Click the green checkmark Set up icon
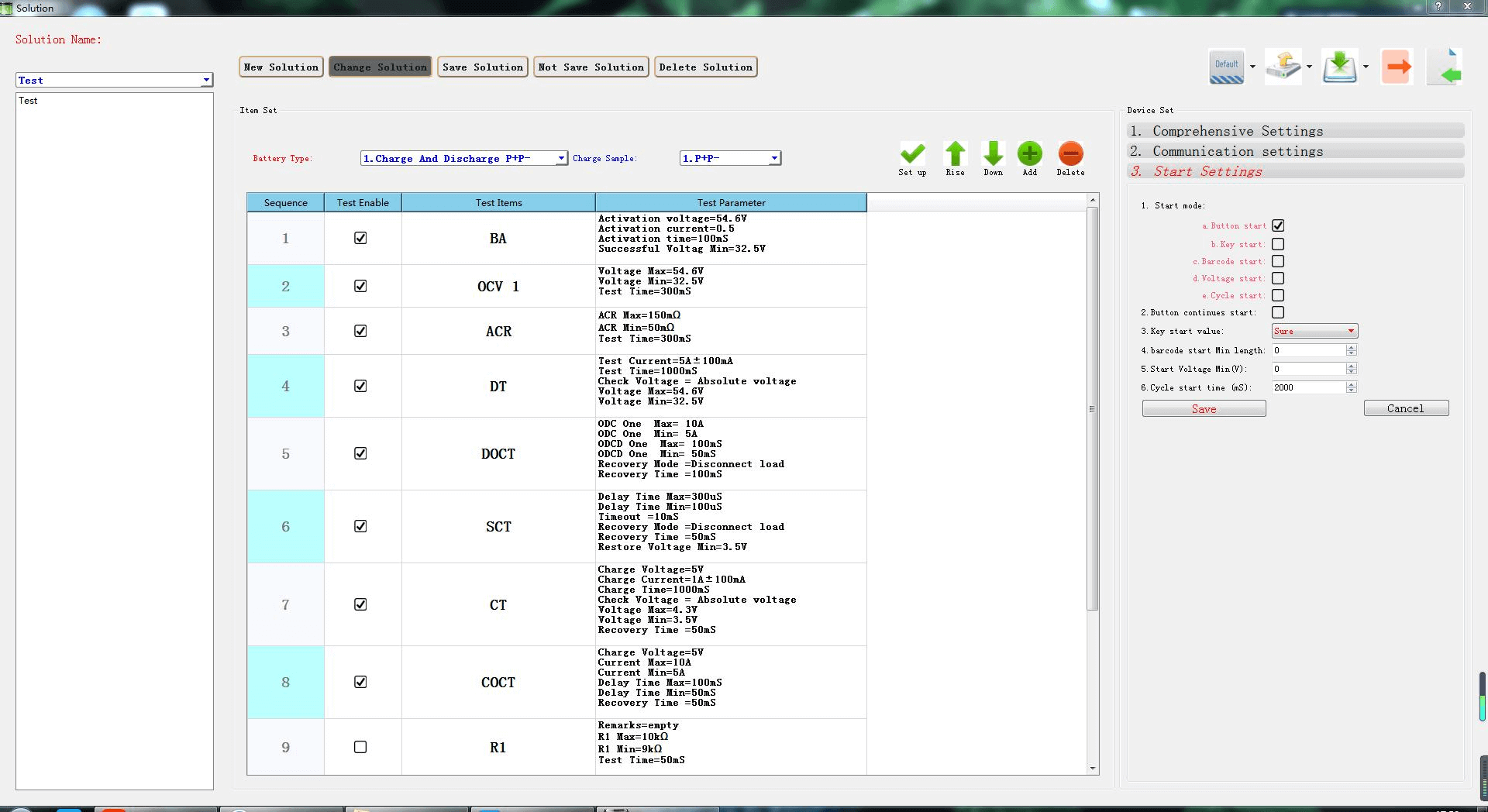1488x812 pixels. click(x=912, y=153)
